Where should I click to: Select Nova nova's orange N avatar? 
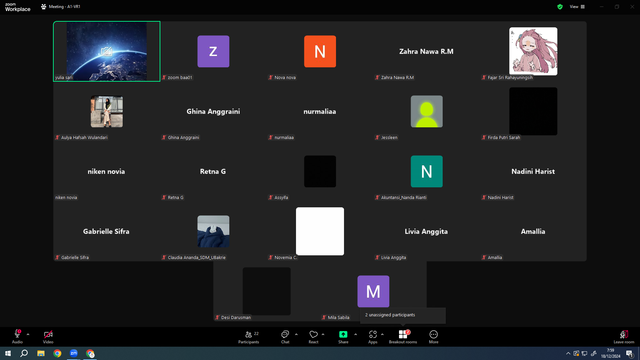click(320, 51)
